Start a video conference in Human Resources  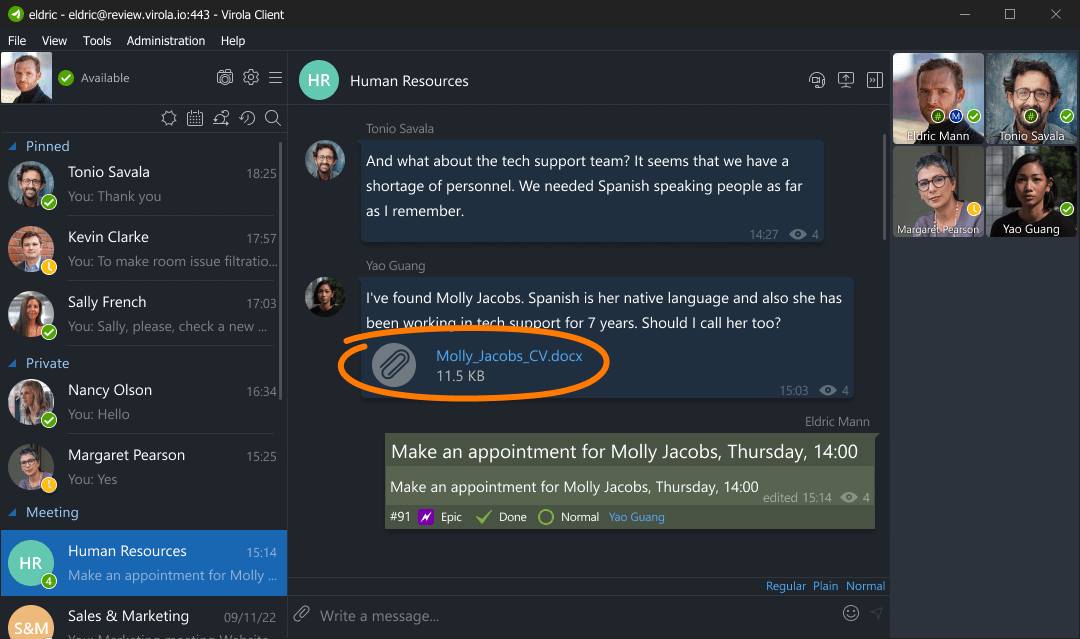tap(817, 80)
